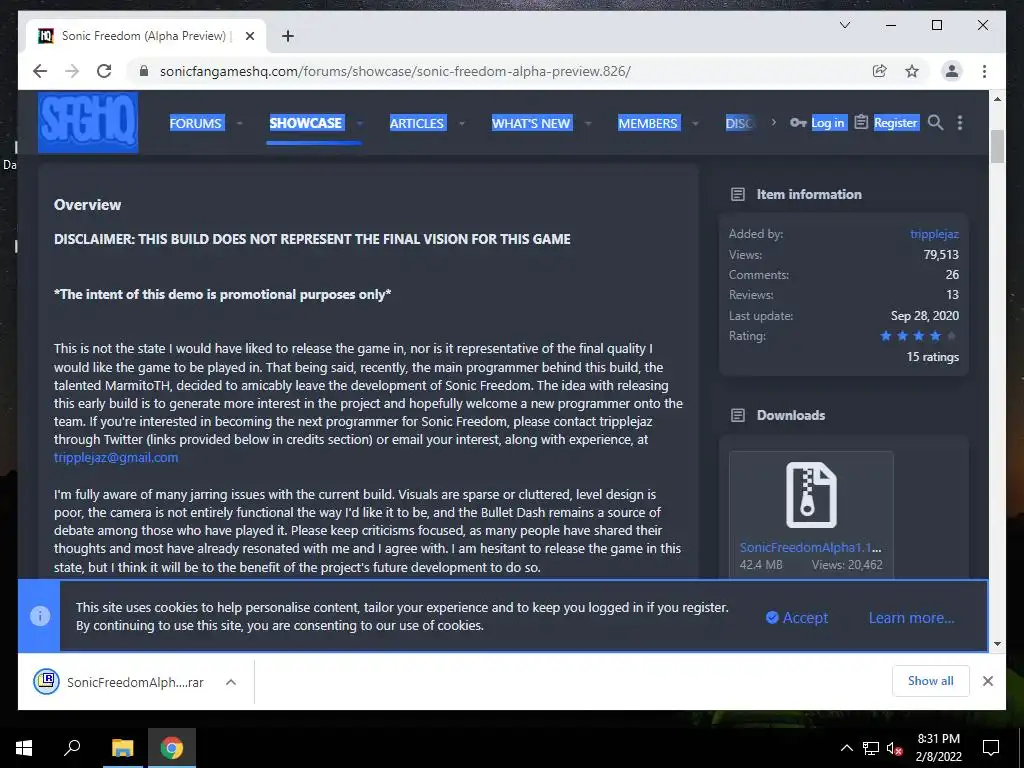1024x768 pixels.
Task: Expand the Articles dropdown arrow
Action: 461,123
